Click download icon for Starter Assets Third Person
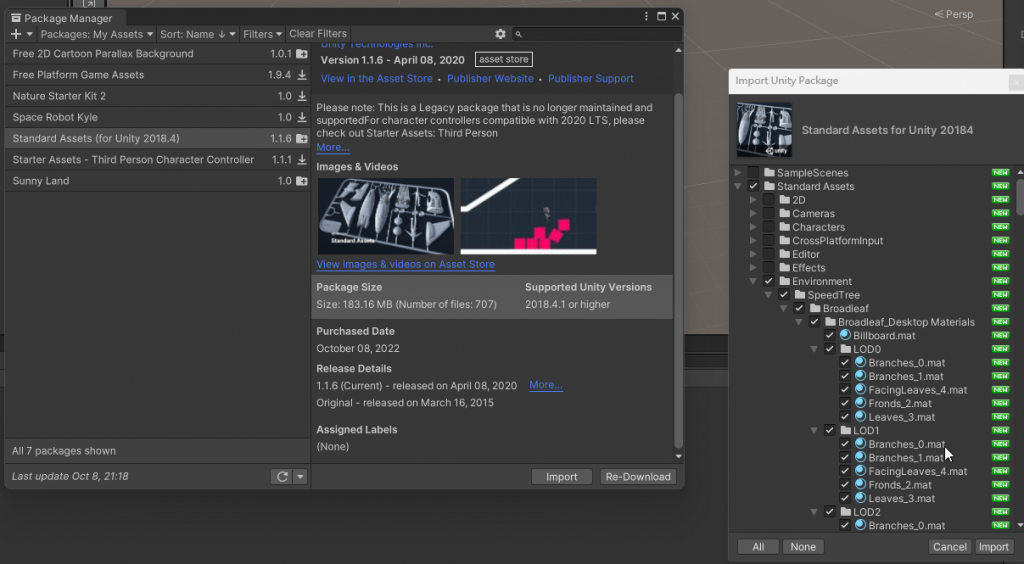 [302, 160]
